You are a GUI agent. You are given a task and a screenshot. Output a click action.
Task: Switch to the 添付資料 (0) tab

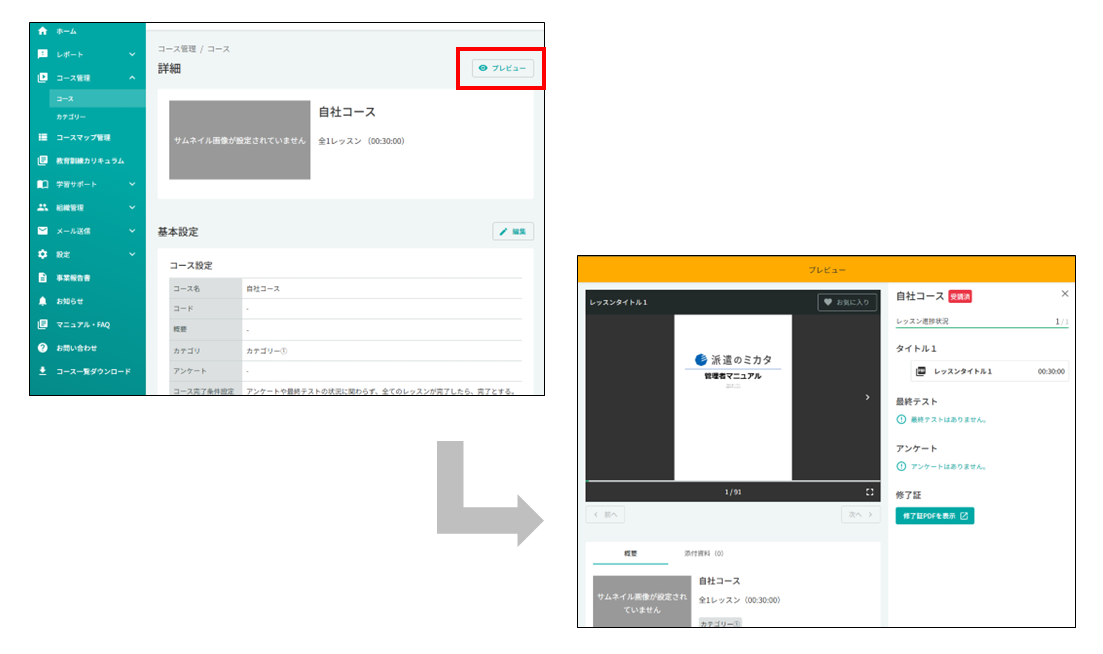point(703,553)
